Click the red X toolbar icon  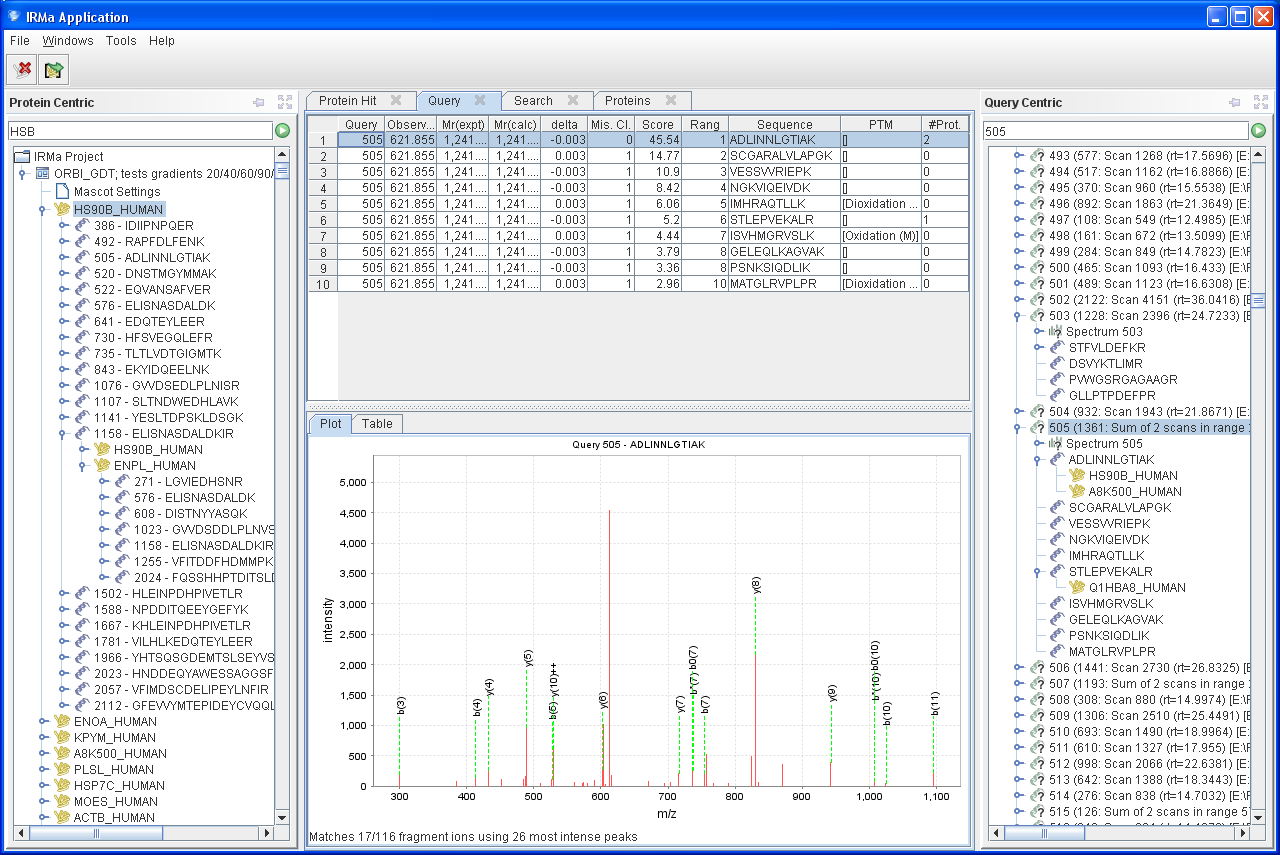pos(22,69)
